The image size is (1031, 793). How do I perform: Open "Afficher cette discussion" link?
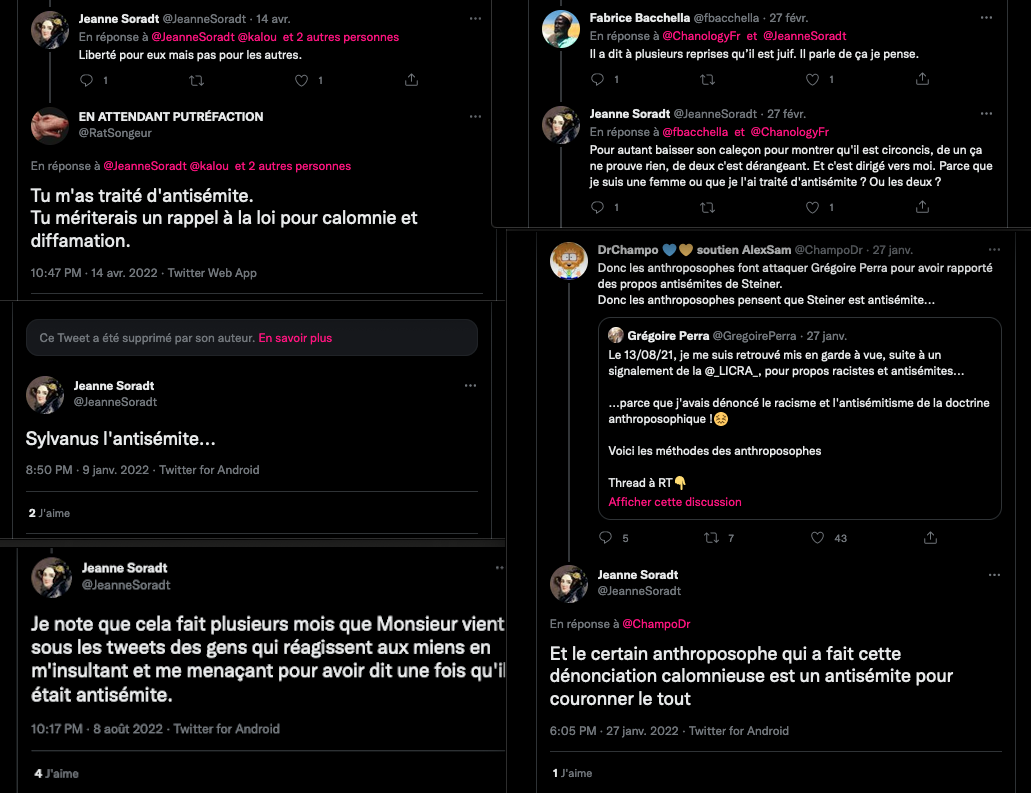pos(675,502)
